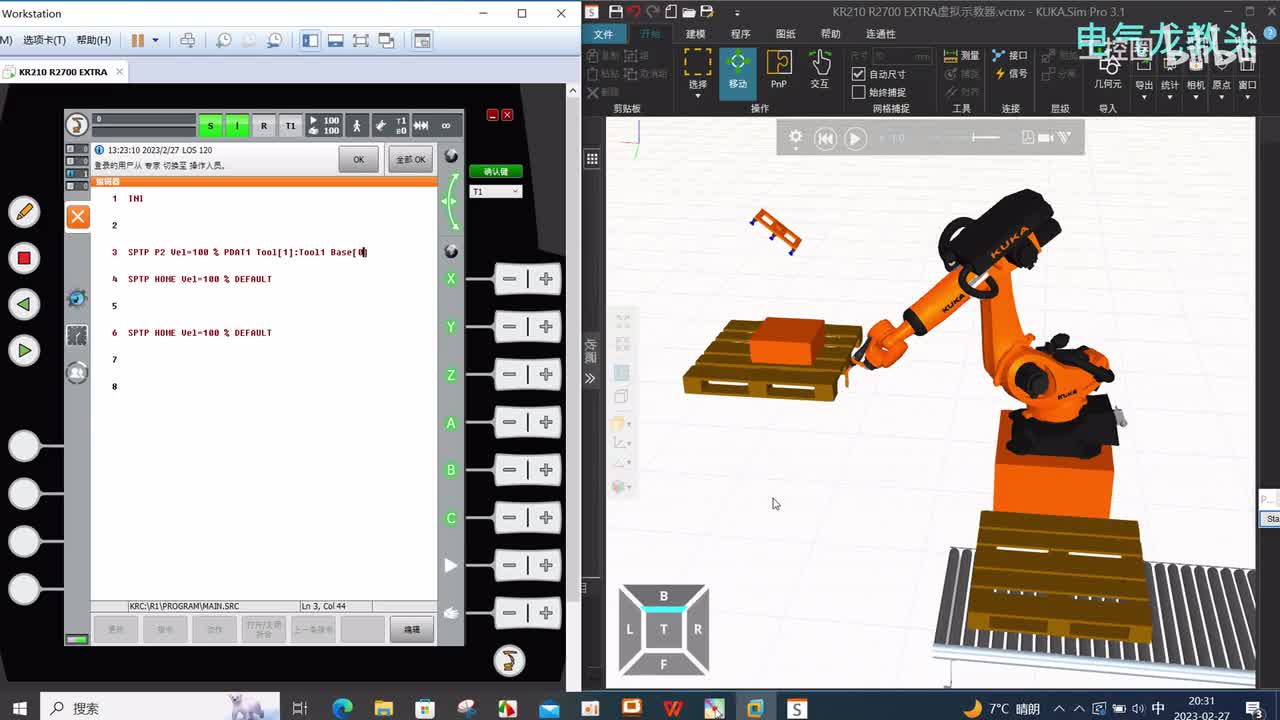This screenshot has height=720, width=1280.
Task: Click the Signal (信号) lightning icon
Action: pos(1010,74)
